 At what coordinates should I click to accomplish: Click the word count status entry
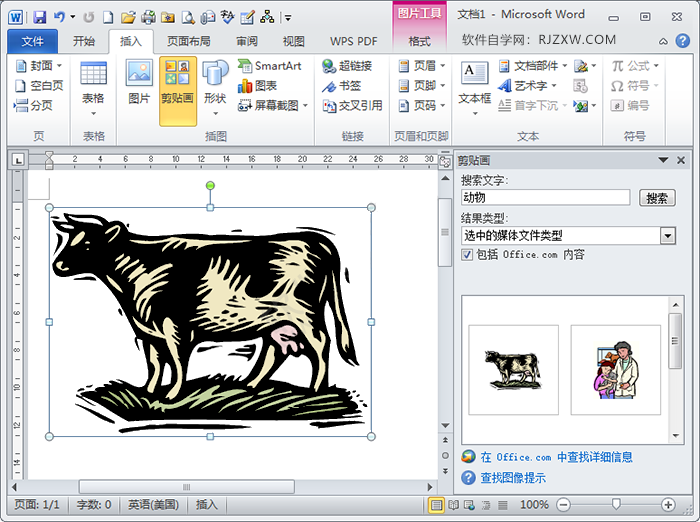pos(94,505)
